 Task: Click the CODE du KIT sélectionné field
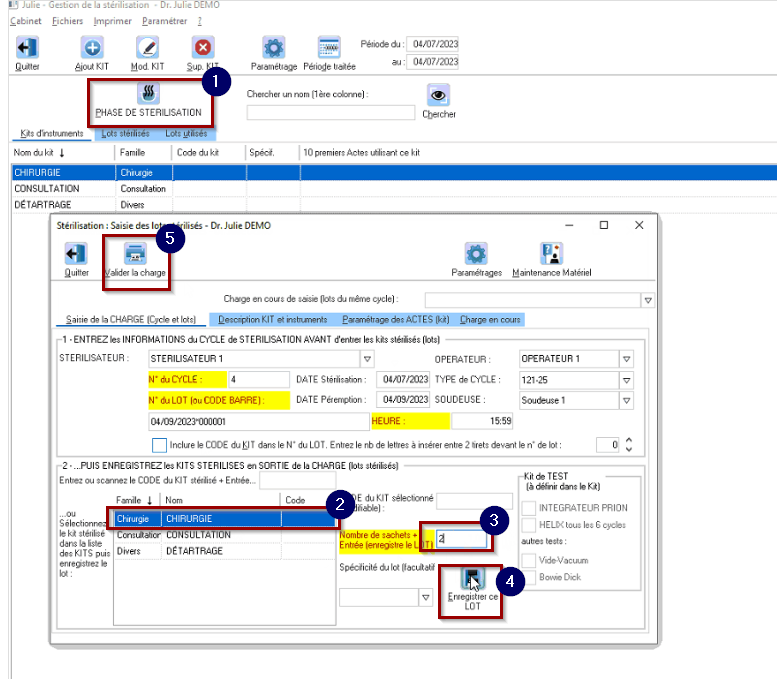(474, 501)
